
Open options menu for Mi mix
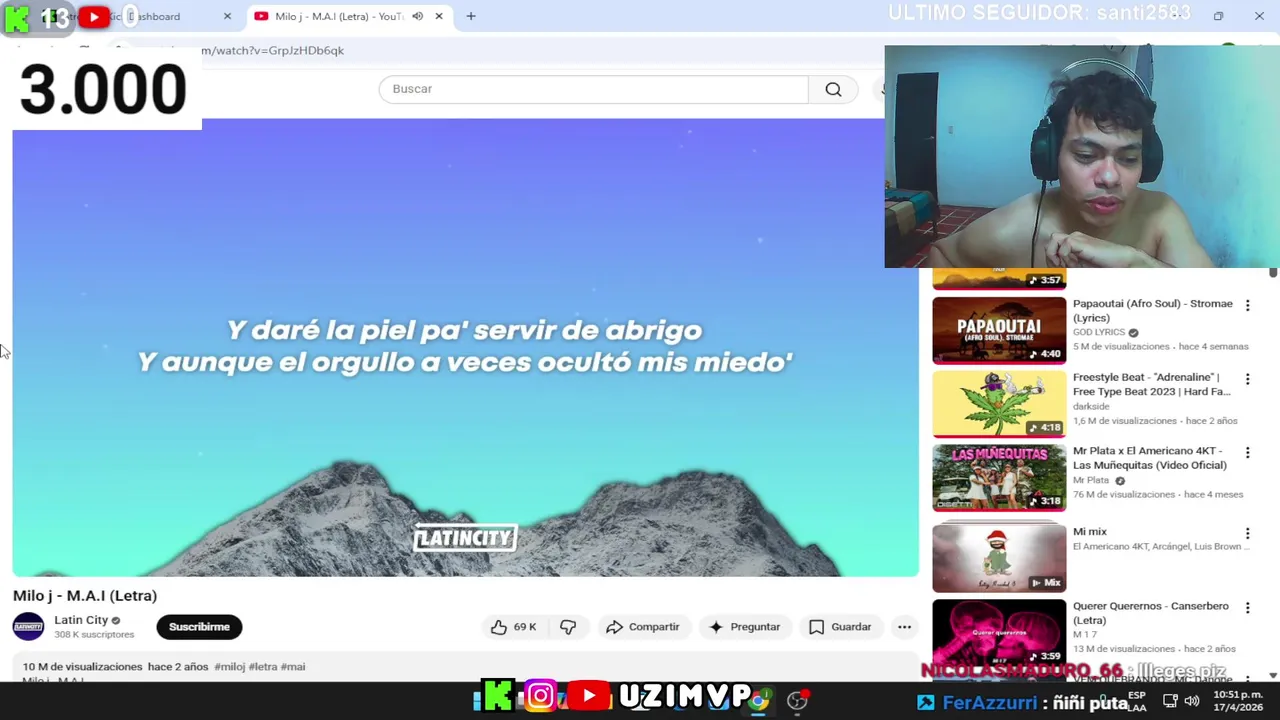(1247, 533)
